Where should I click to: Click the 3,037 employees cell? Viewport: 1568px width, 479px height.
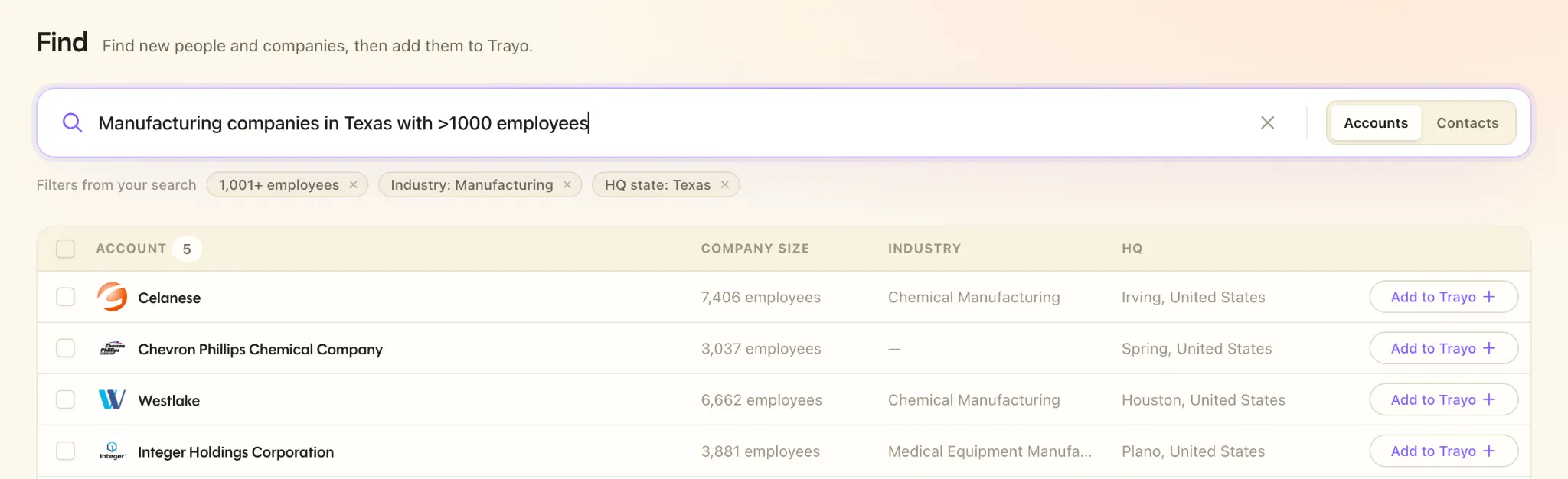point(760,348)
